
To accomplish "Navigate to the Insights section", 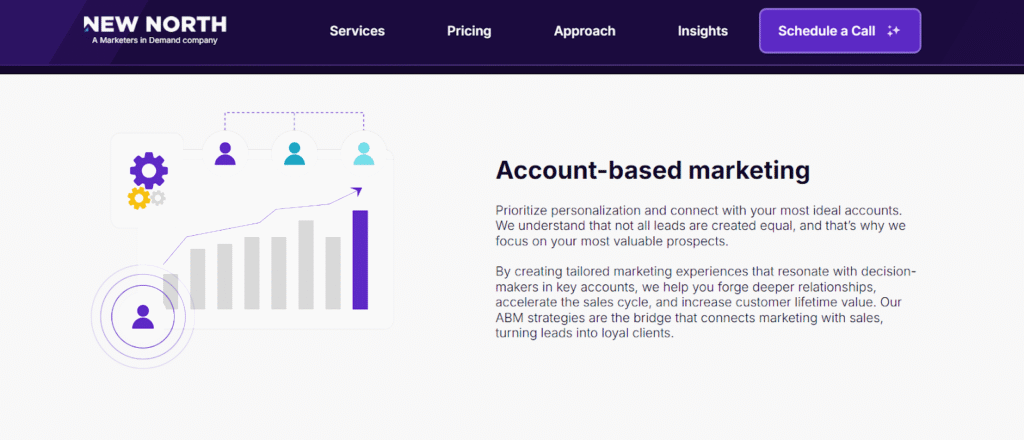I will click(x=703, y=31).
